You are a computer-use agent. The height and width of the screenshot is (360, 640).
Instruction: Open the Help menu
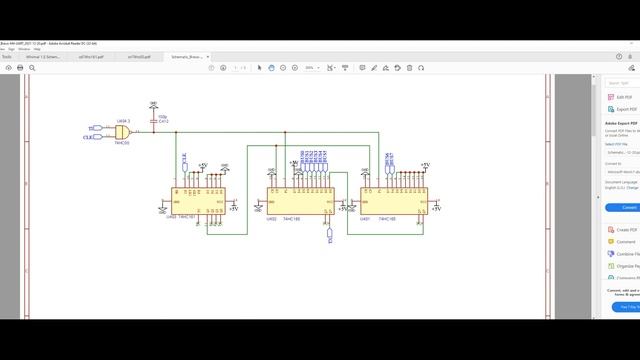pos(37,49)
